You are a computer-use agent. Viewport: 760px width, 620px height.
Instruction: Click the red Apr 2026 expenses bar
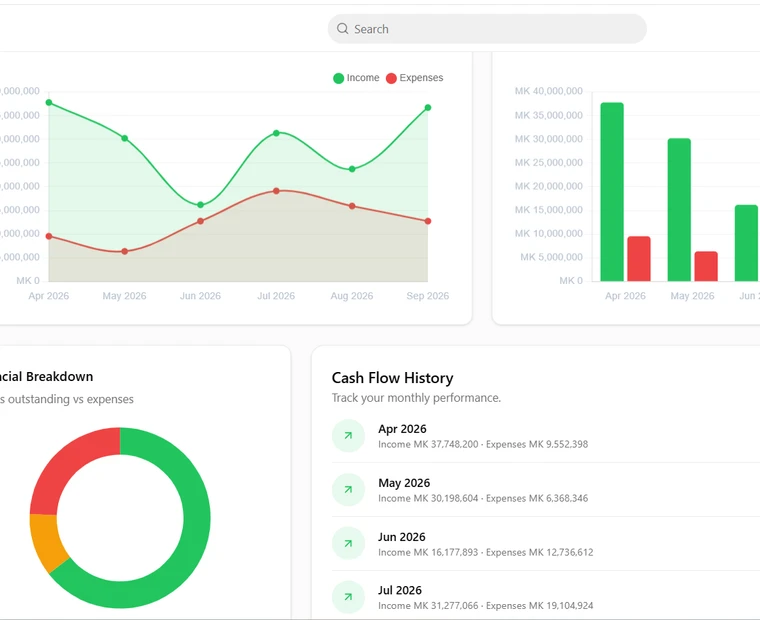pos(639,258)
